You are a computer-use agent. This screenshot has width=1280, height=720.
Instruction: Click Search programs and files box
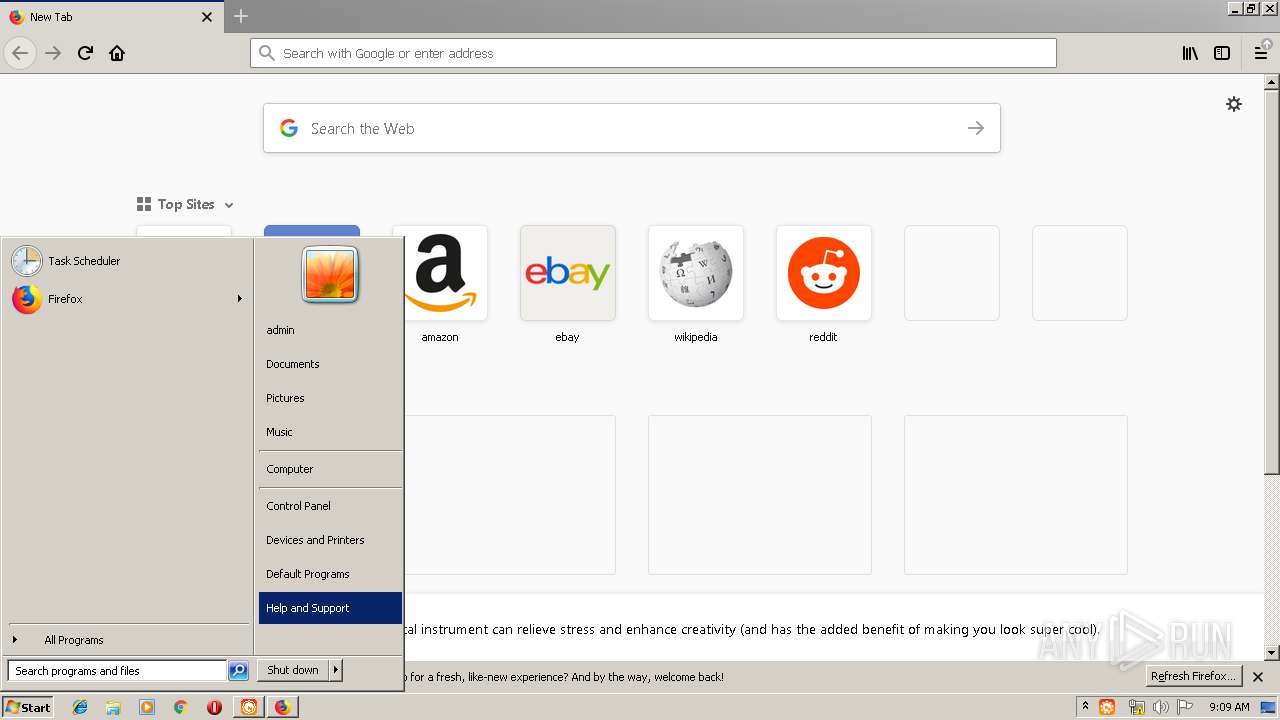pyautogui.click(x=117, y=671)
